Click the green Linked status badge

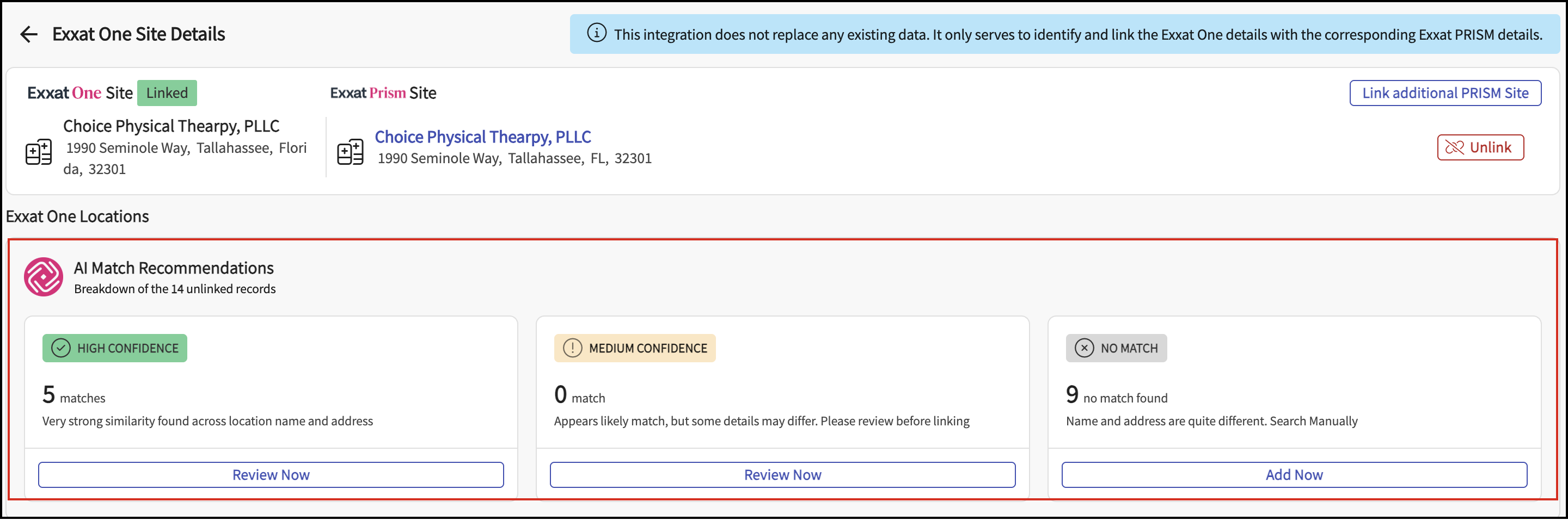pyautogui.click(x=167, y=93)
